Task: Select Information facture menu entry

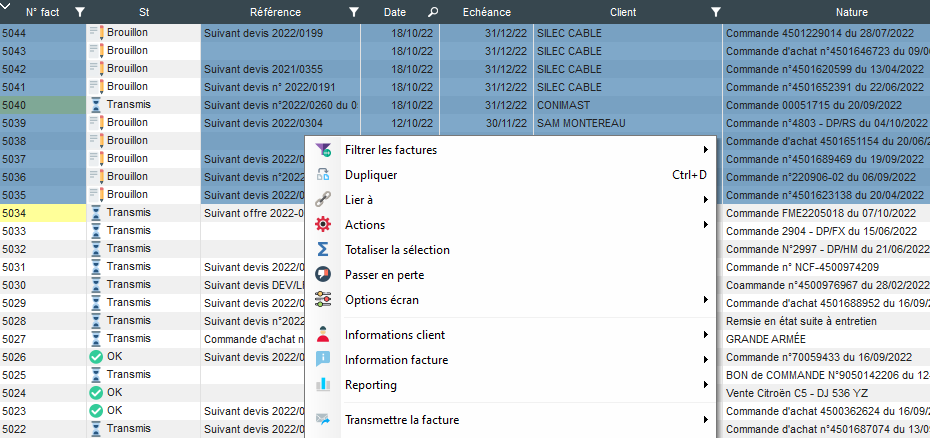Action: click(396, 360)
